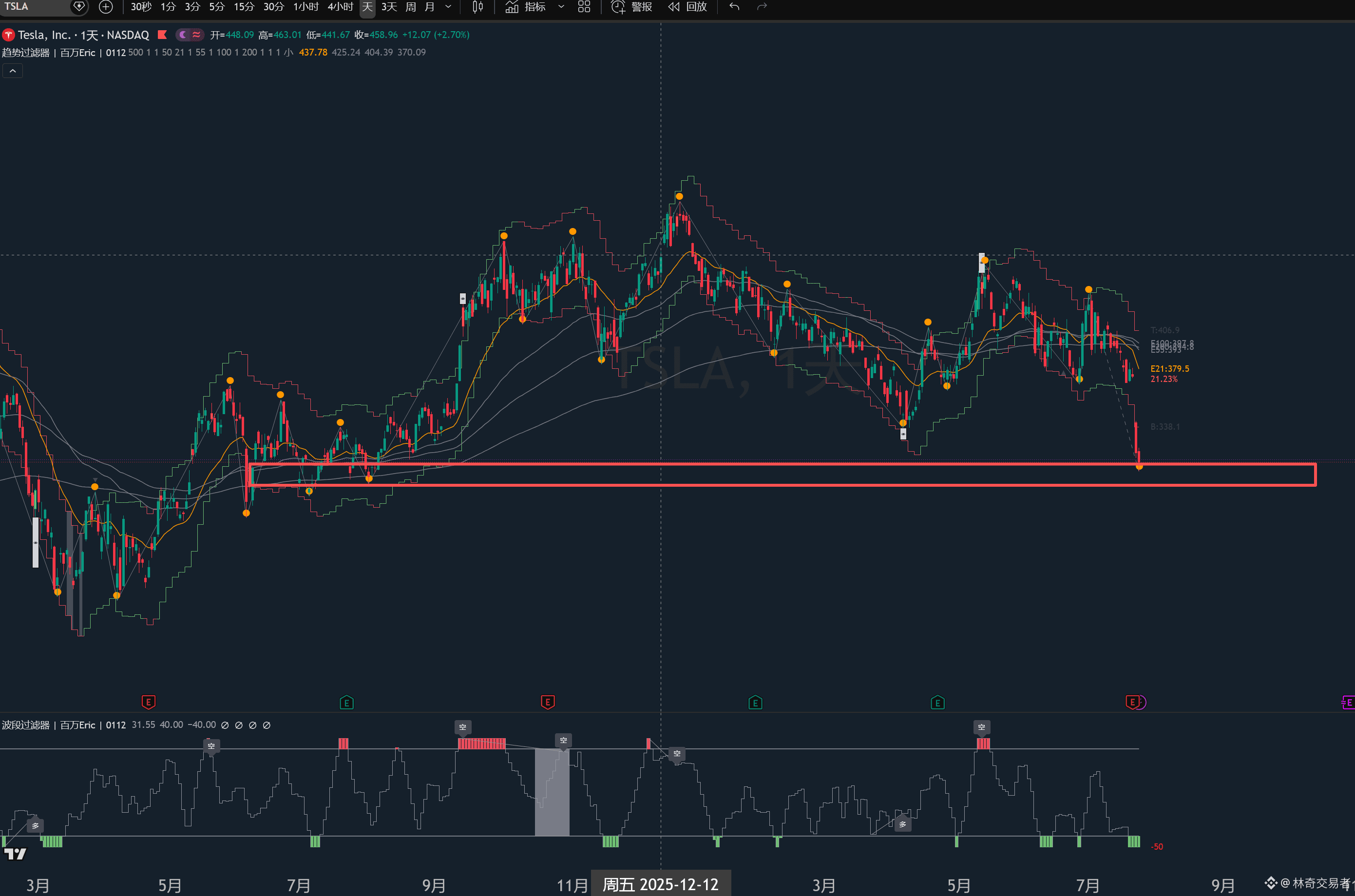The image size is (1355, 896).
Task: Open the candlestick chart type selector
Action: [478, 7]
